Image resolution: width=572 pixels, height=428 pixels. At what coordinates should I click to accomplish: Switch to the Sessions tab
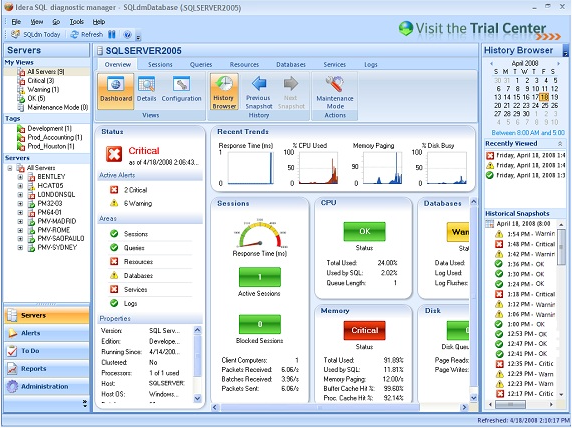(x=160, y=65)
